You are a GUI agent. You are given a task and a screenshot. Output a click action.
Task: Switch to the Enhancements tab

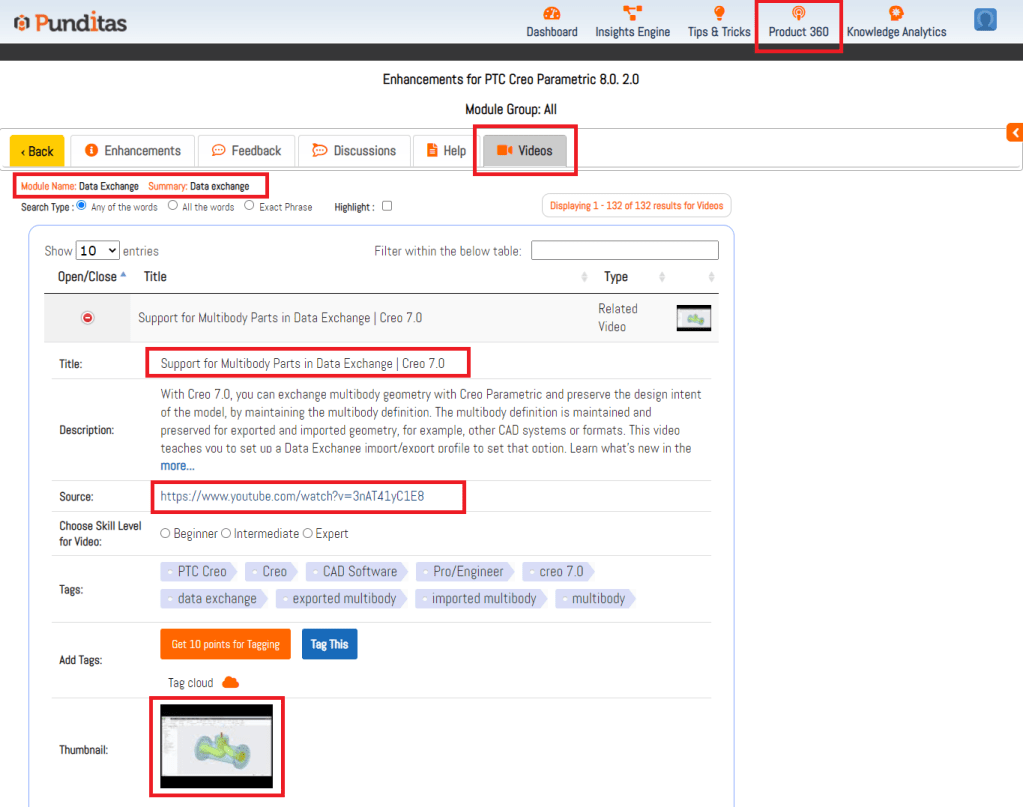point(133,151)
